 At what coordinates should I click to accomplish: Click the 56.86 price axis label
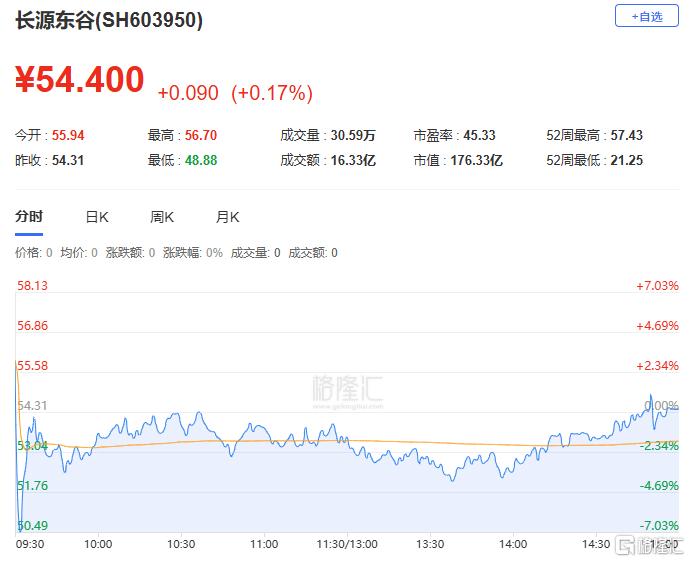pos(32,326)
